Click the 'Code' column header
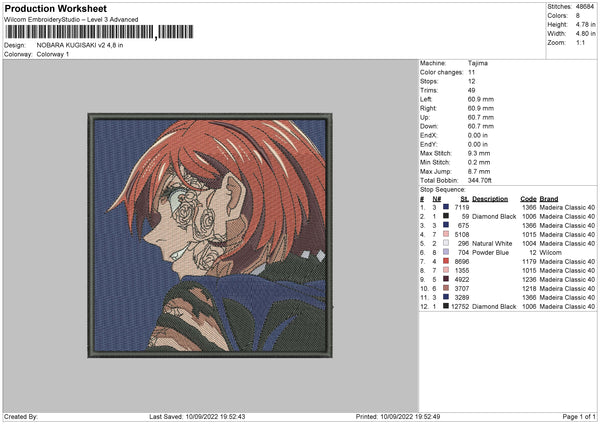Image resolution: width=600 pixels, height=424 pixels. [x=528, y=199]
